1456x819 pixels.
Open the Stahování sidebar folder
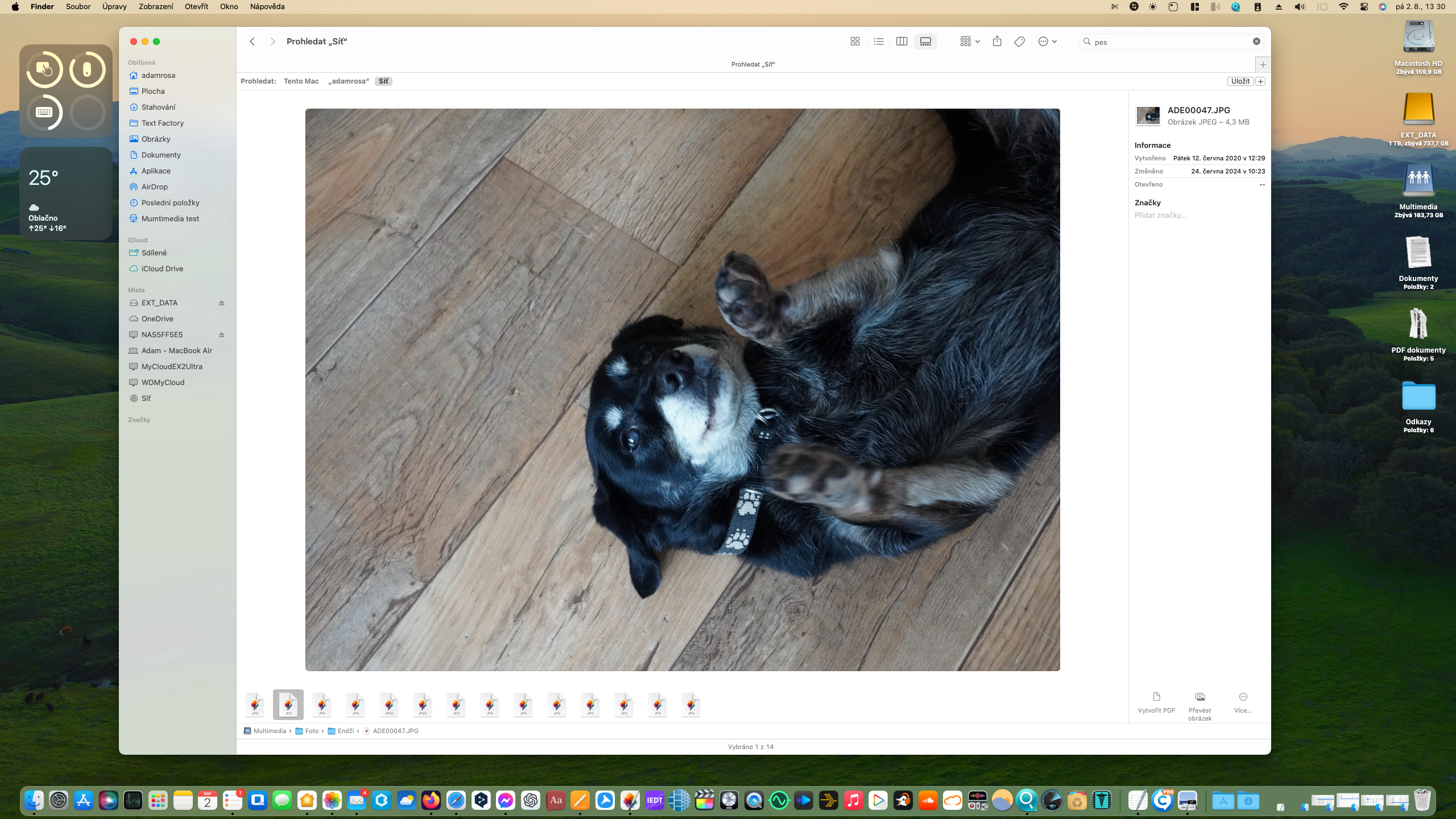click(158, 107)
